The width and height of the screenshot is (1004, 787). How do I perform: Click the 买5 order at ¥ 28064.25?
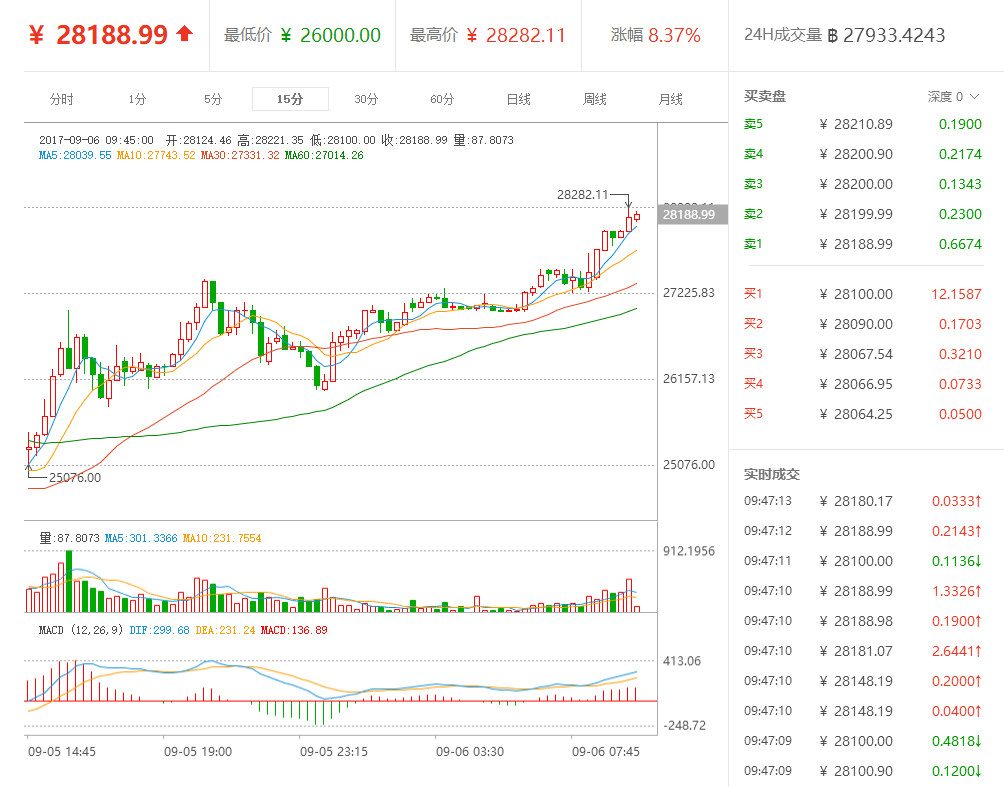coord(863,414)
